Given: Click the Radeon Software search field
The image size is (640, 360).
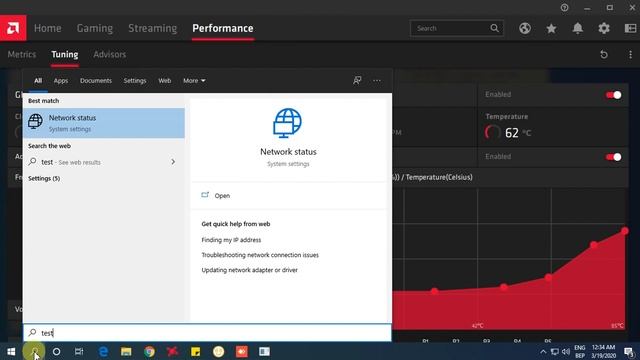Looking at the screenshot, I should [456, 28].
